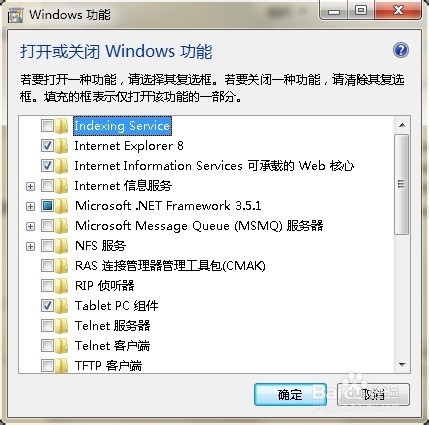Open the blue help question-mark icon
Viewport: 429px width, 425px height.
[x=401, y=51]
